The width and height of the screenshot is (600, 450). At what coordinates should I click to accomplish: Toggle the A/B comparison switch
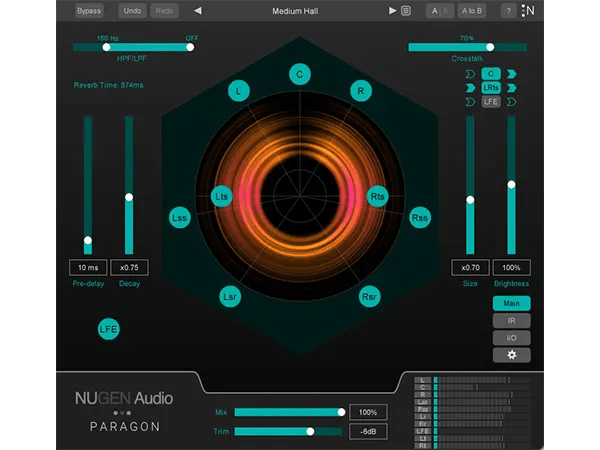440,11
